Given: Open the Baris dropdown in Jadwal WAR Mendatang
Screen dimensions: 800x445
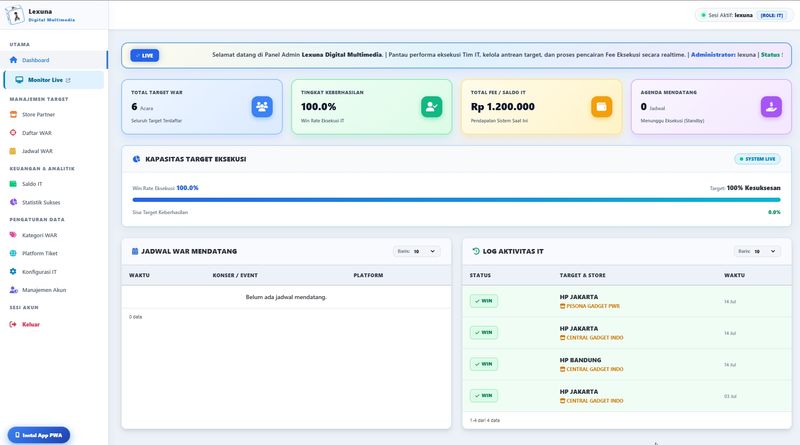Looking at the screenshot, I should tap(417, 251).
